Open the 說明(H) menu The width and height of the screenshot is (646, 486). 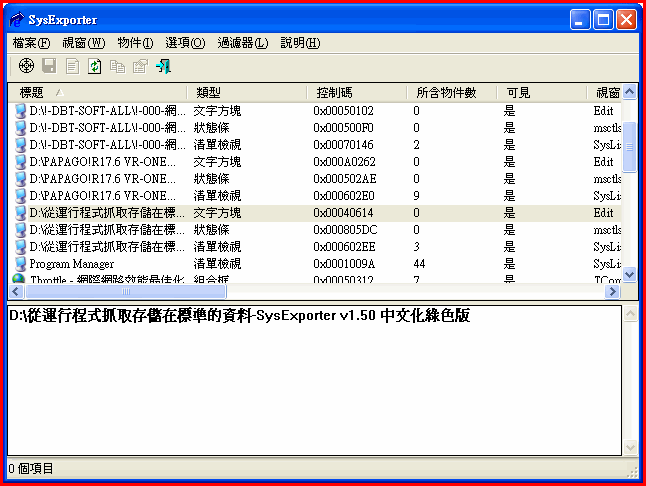300,43
